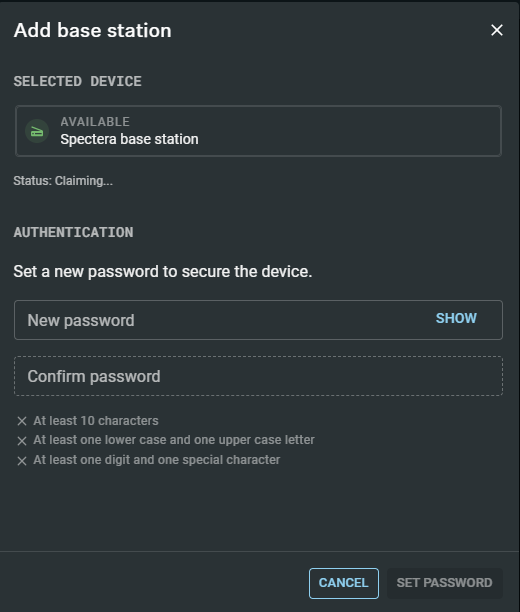Click the Status: Claiming... text
The height and width of the screenshot is (612, 520).
pos(63,181)
